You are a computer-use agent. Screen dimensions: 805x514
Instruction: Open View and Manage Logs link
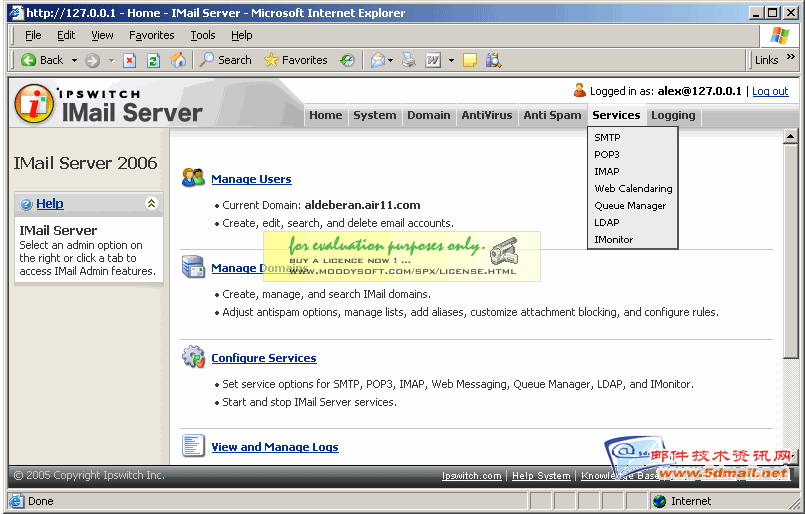(x=275, y=447)
